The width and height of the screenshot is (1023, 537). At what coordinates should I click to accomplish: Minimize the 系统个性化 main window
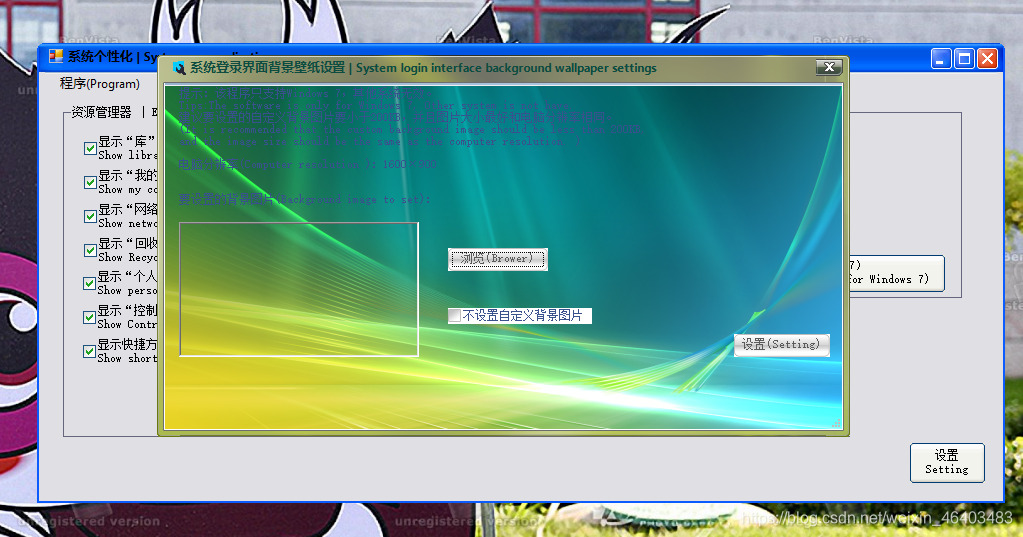(940, 59)
